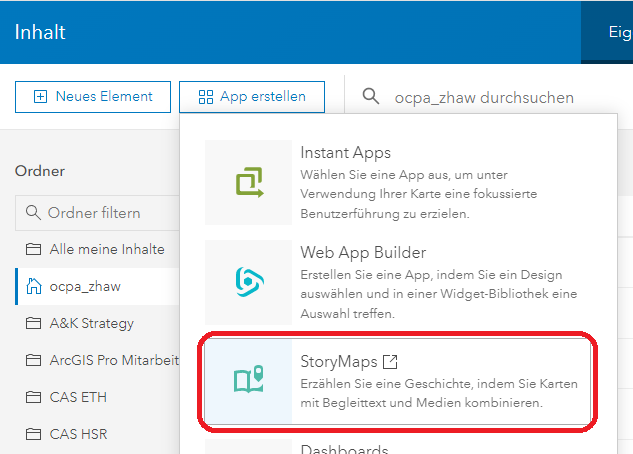The height and width of the screenshot is (454, 633).
Task: Click the grid icon in App erstellen
Action: (x=206, y=97)
